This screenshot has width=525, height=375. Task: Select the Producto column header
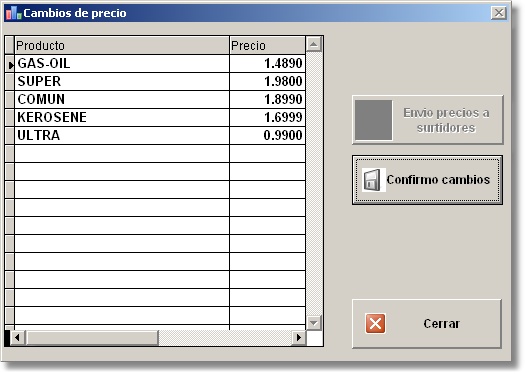(x=122, y=46)
